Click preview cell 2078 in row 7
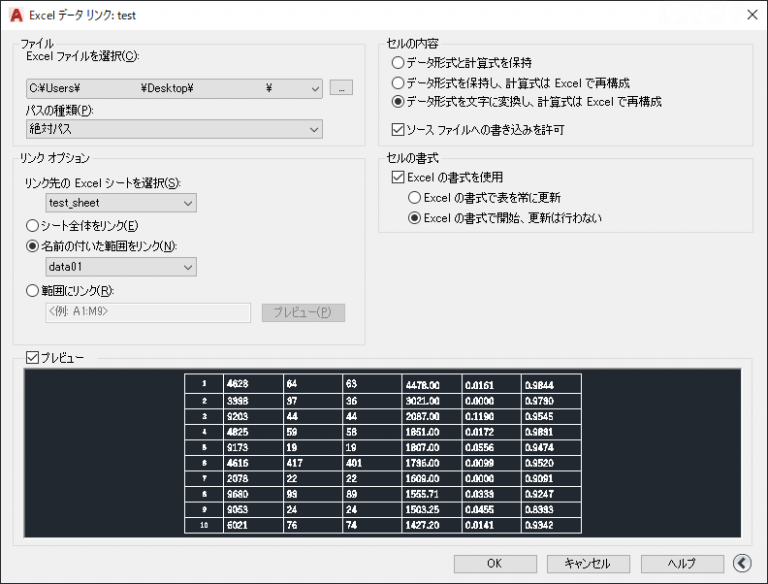Viewport: 768px width, 584px height. tap(253, 478)
